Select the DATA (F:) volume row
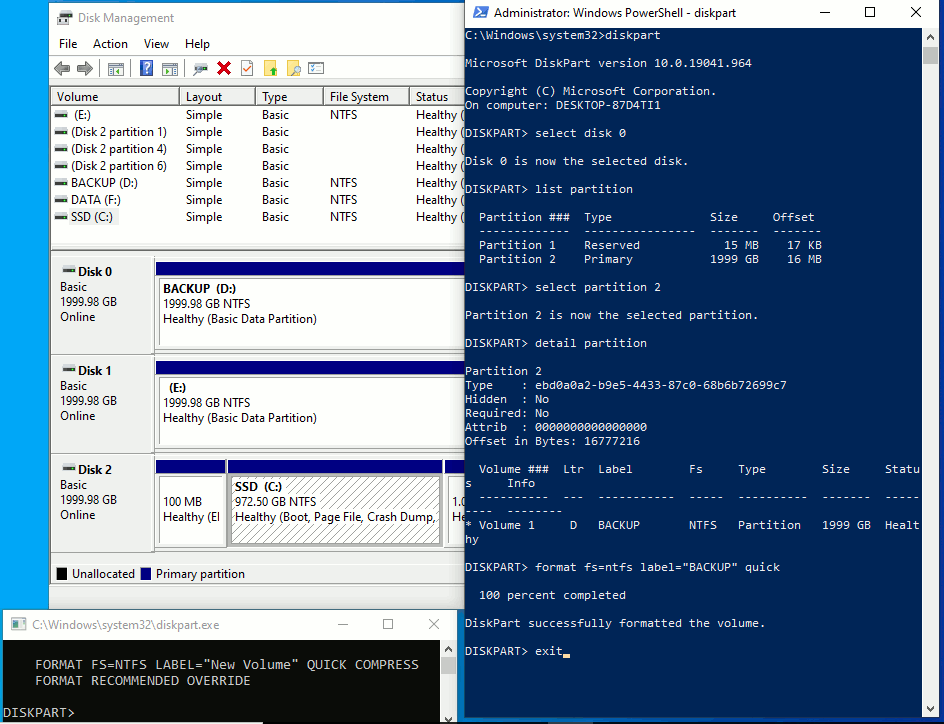 tap(258, 200)
